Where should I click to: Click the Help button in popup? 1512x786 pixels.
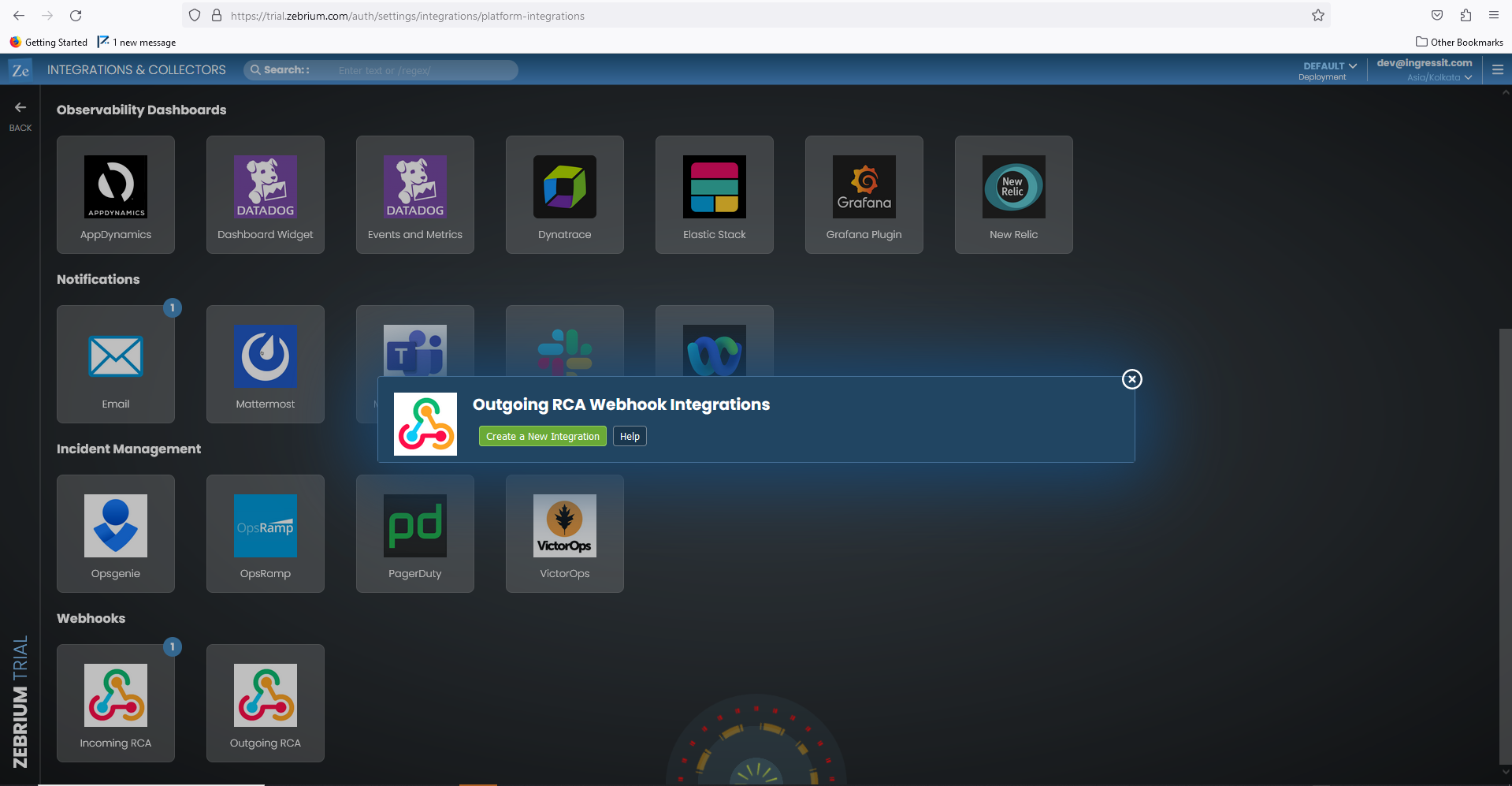click(630, 437)
